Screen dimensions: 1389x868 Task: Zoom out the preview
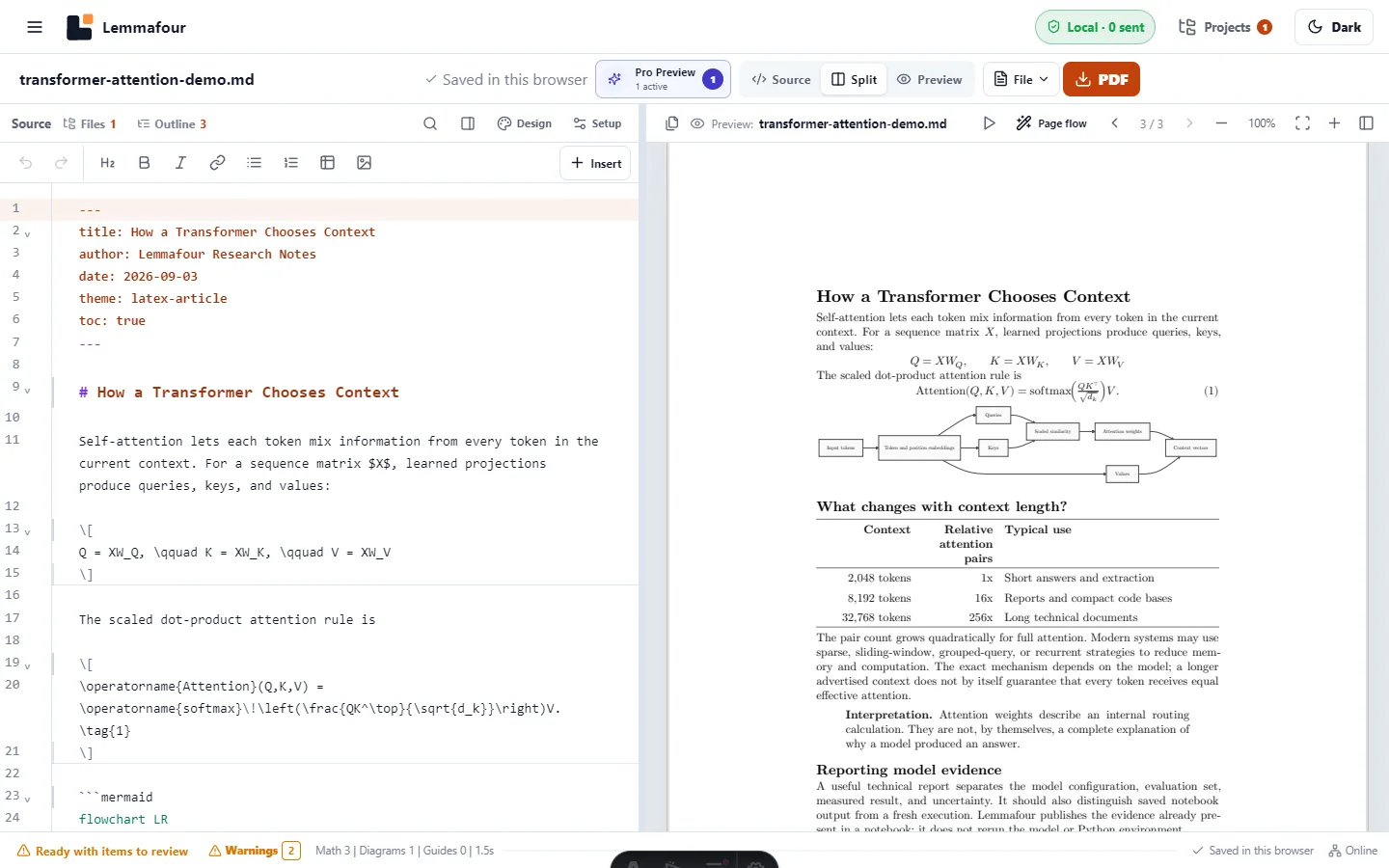click(1221, 123)
